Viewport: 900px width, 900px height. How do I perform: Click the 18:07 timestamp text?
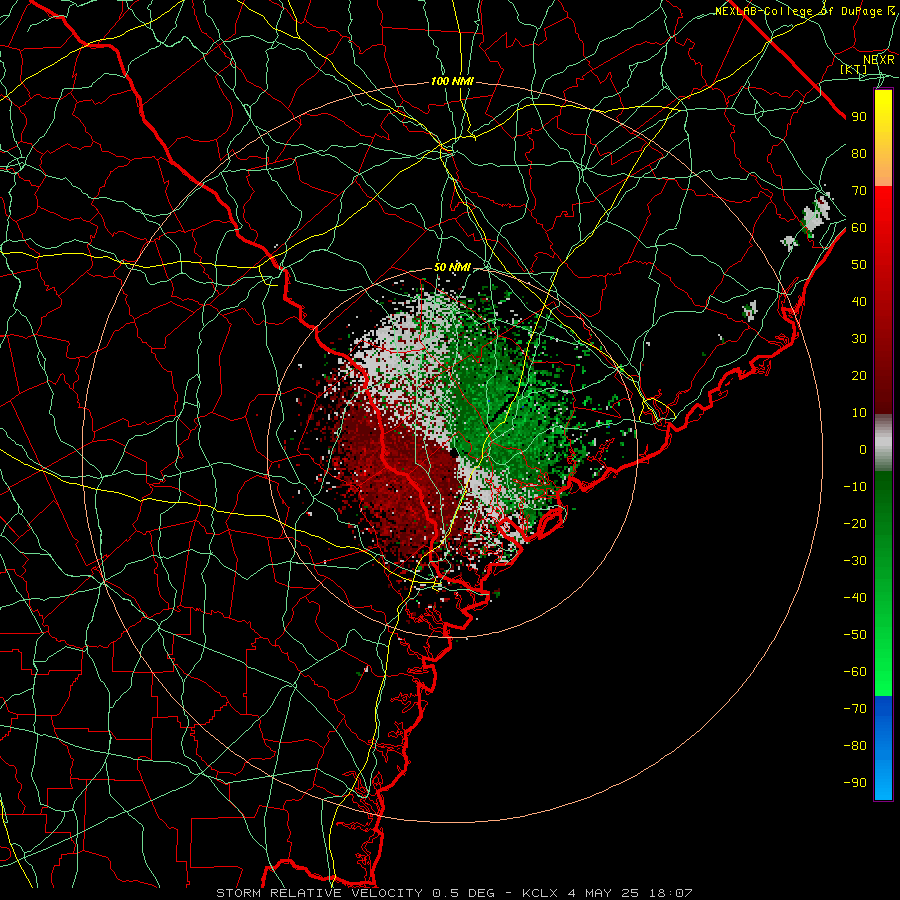pos(670,893)
